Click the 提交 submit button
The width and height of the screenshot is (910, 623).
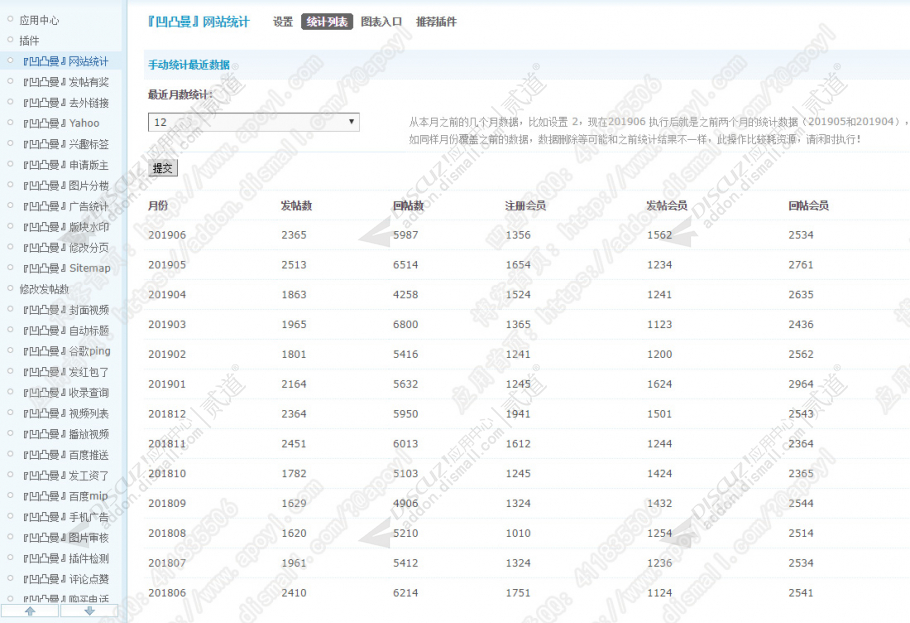click(x=162, y=168)
